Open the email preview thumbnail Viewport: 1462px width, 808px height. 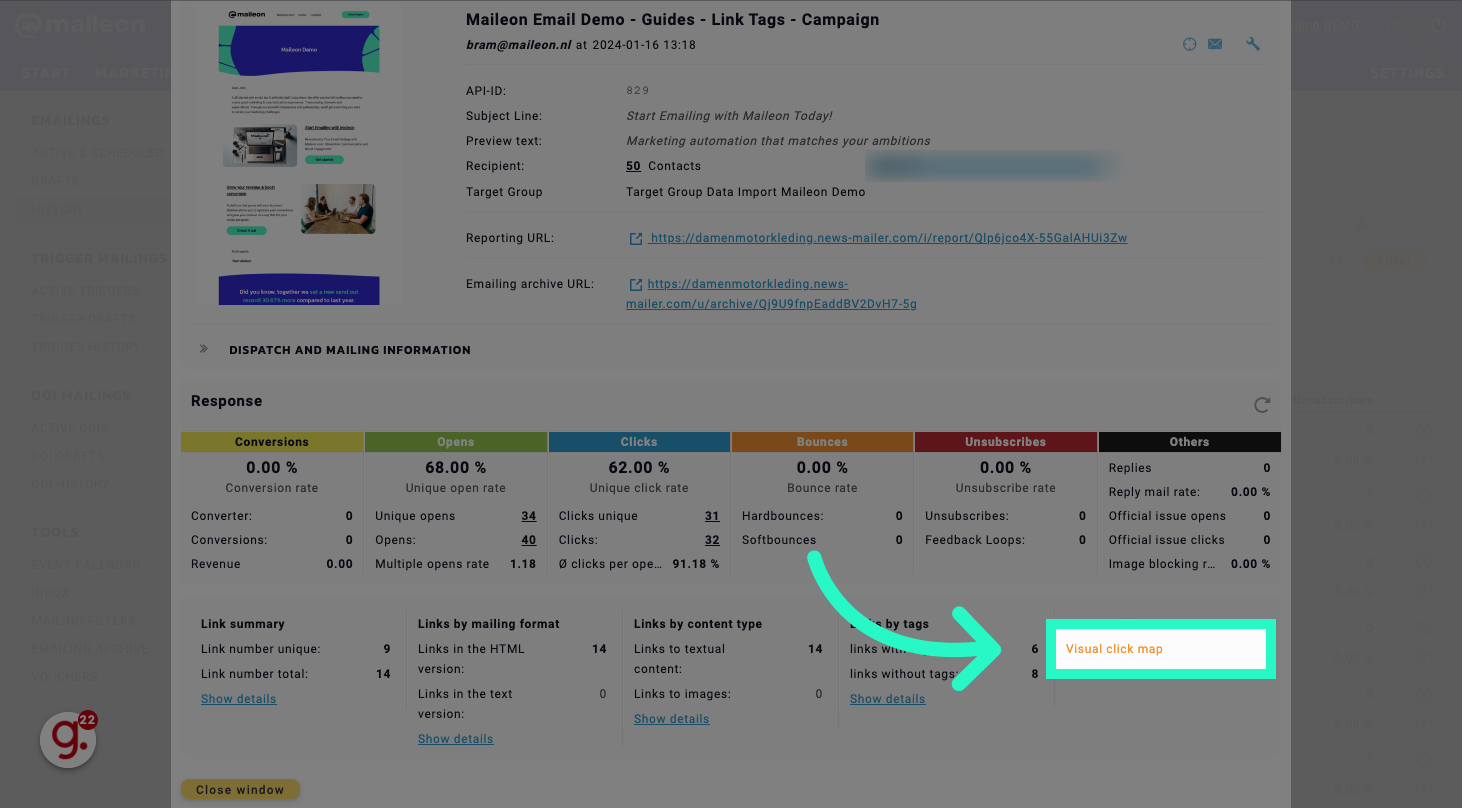pos(299,155)
